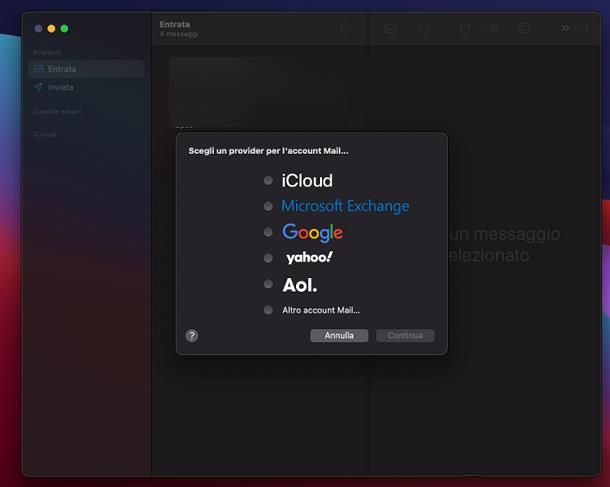Screen dimensions: 610x487
Task: Click the message filter icon in toolbar
Action: pyautogui.click(x=345, y=28)
